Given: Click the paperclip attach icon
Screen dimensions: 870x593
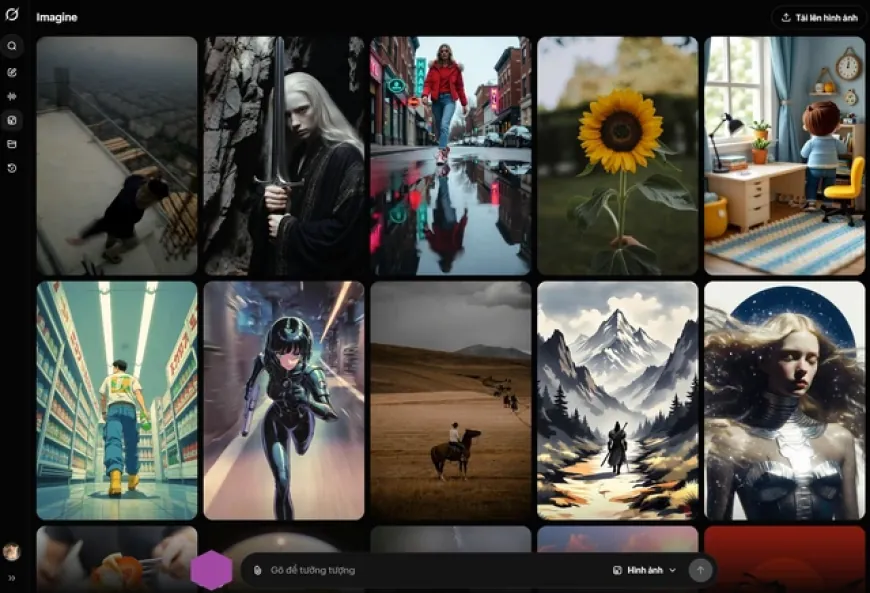Looking at the screenshot, I should tap(257, 570).
